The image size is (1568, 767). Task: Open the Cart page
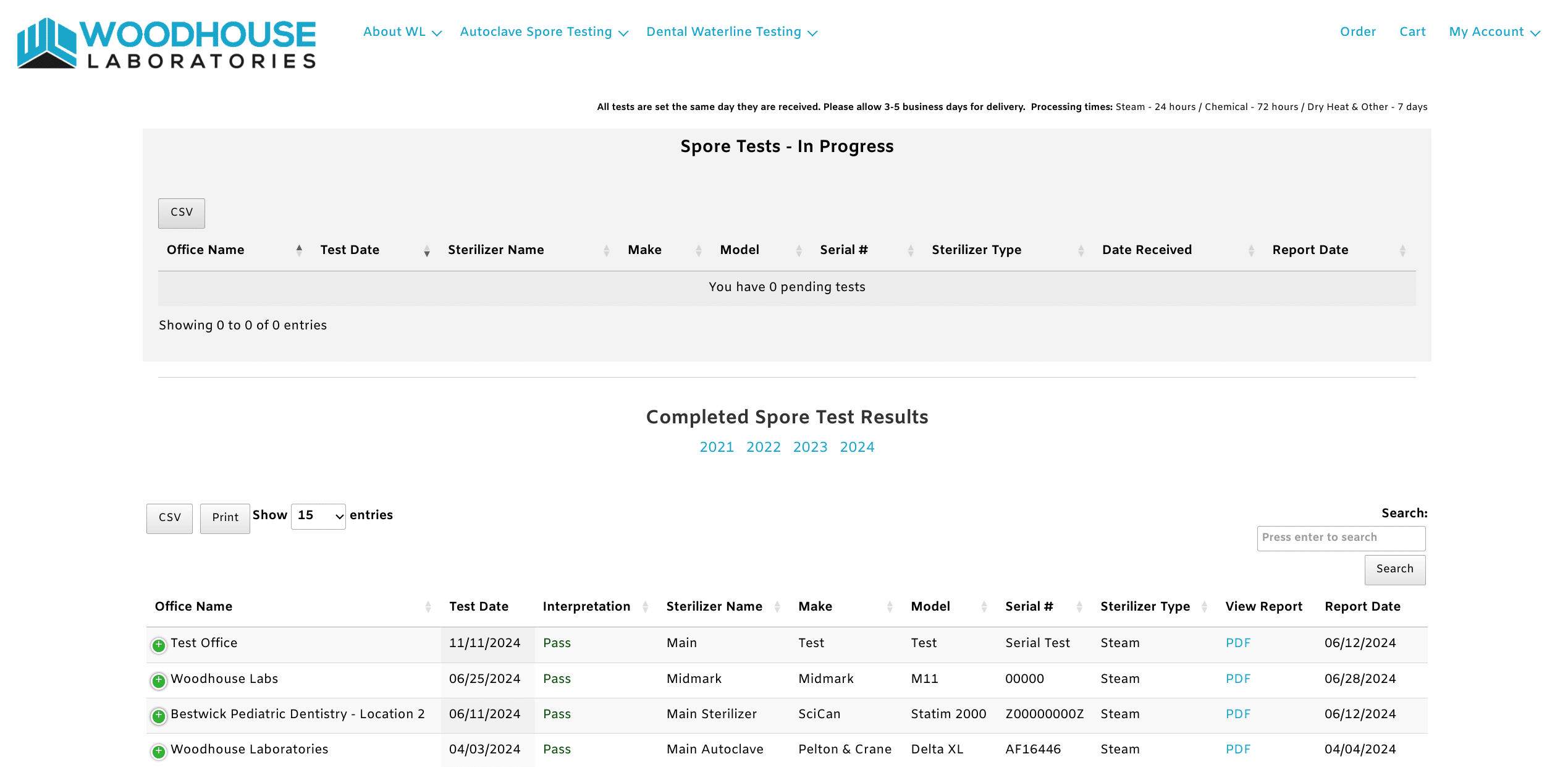(x=1412, y=32)
